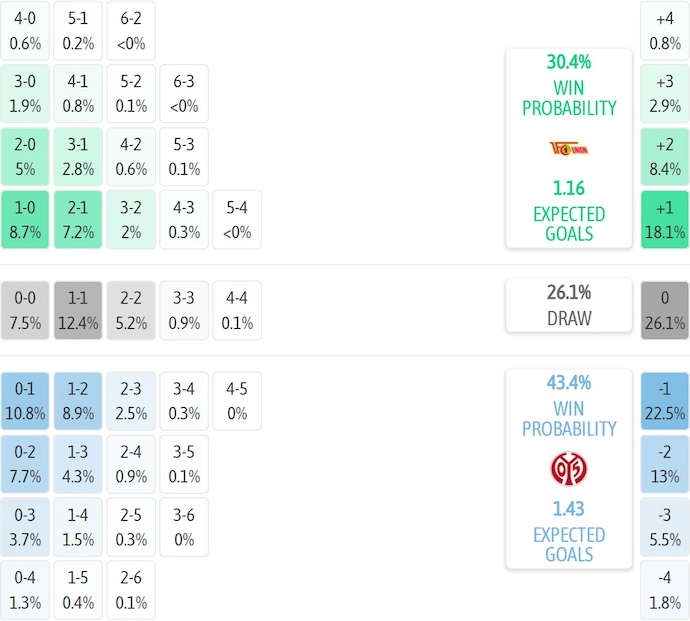Open the 26.1% Draw card
Viewport: 690px width, 621px height.
pos(568,305)
